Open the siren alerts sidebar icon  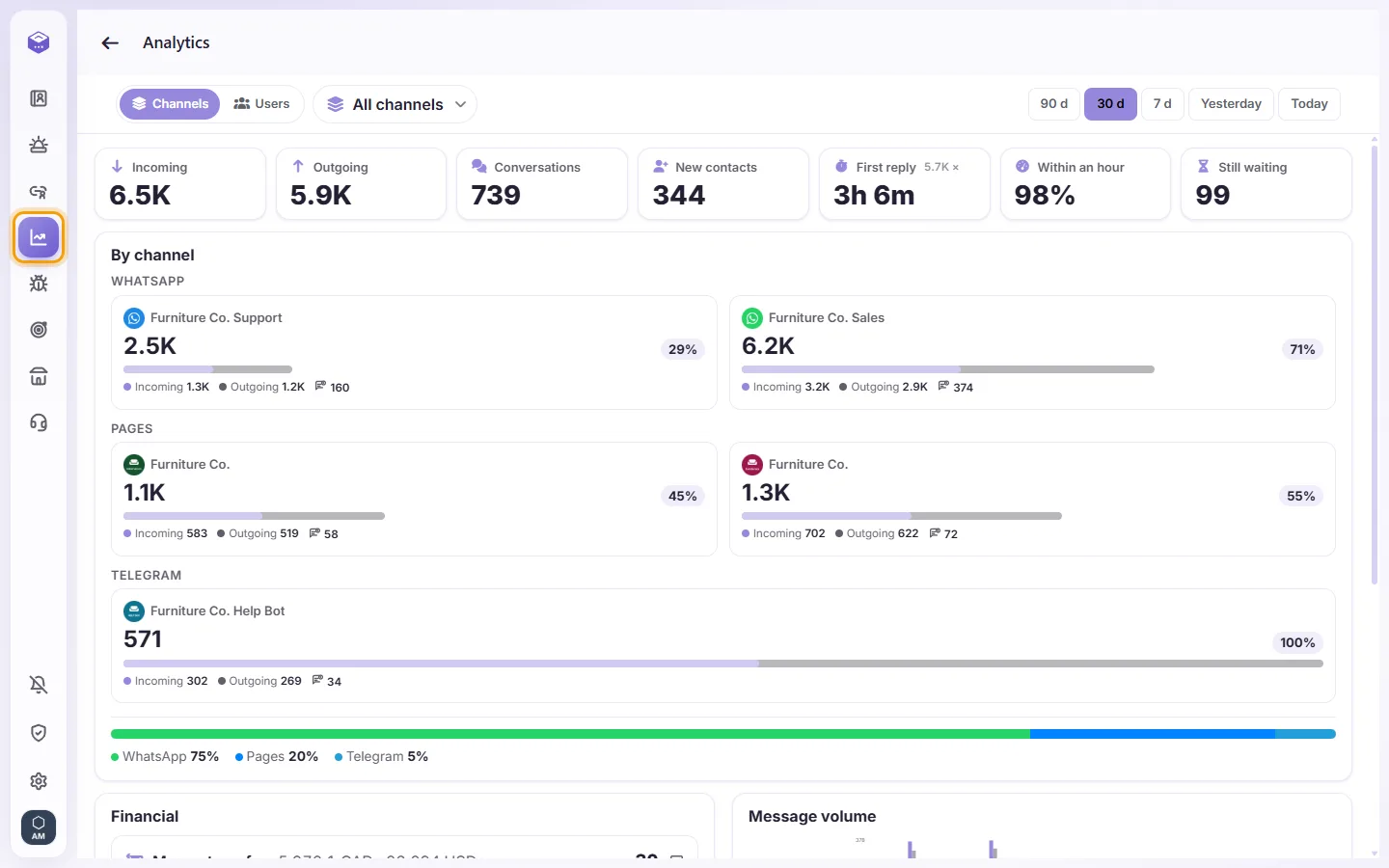click(x=39, y=145)
